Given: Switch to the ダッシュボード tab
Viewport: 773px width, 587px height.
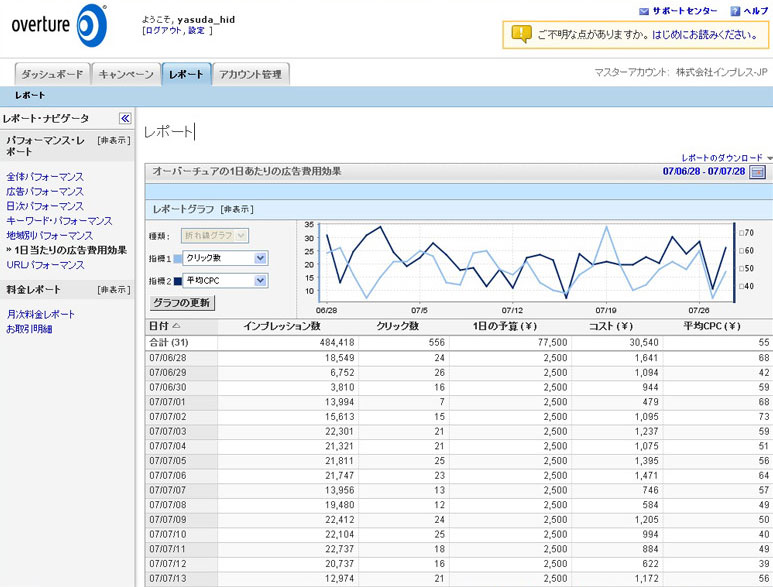Looking at the screenshot, I should click(52, 74).
